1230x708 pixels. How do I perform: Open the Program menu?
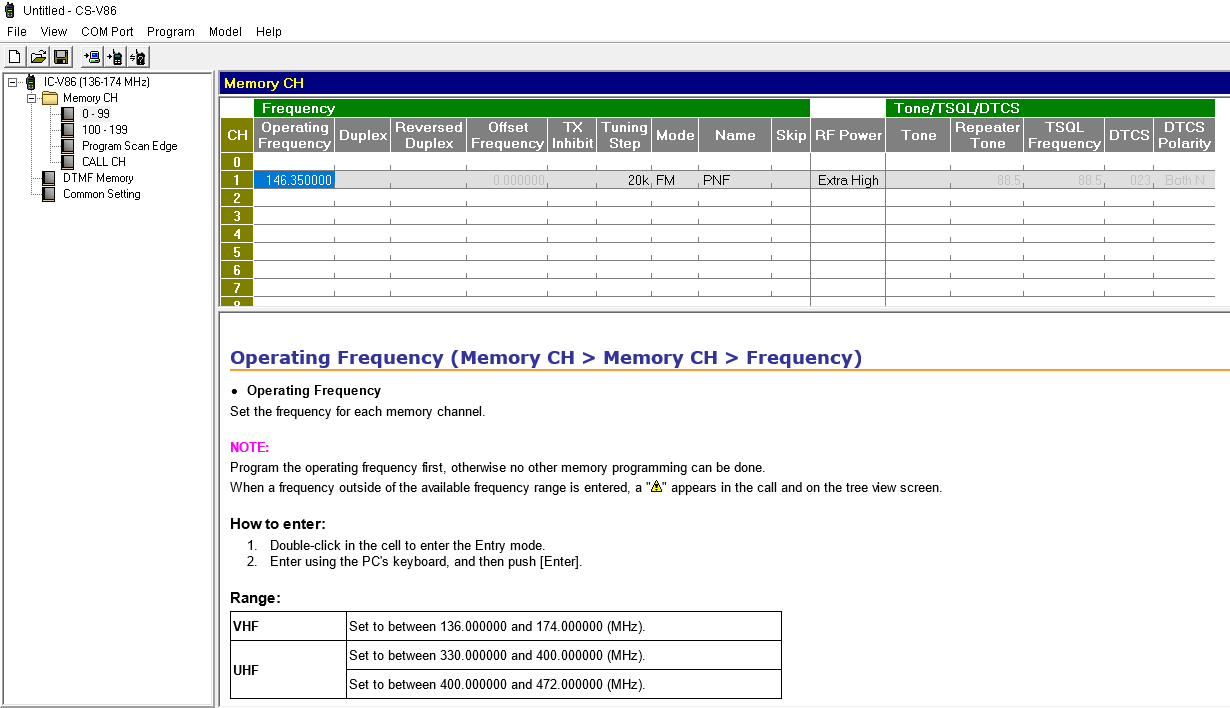tap(171, 32)
